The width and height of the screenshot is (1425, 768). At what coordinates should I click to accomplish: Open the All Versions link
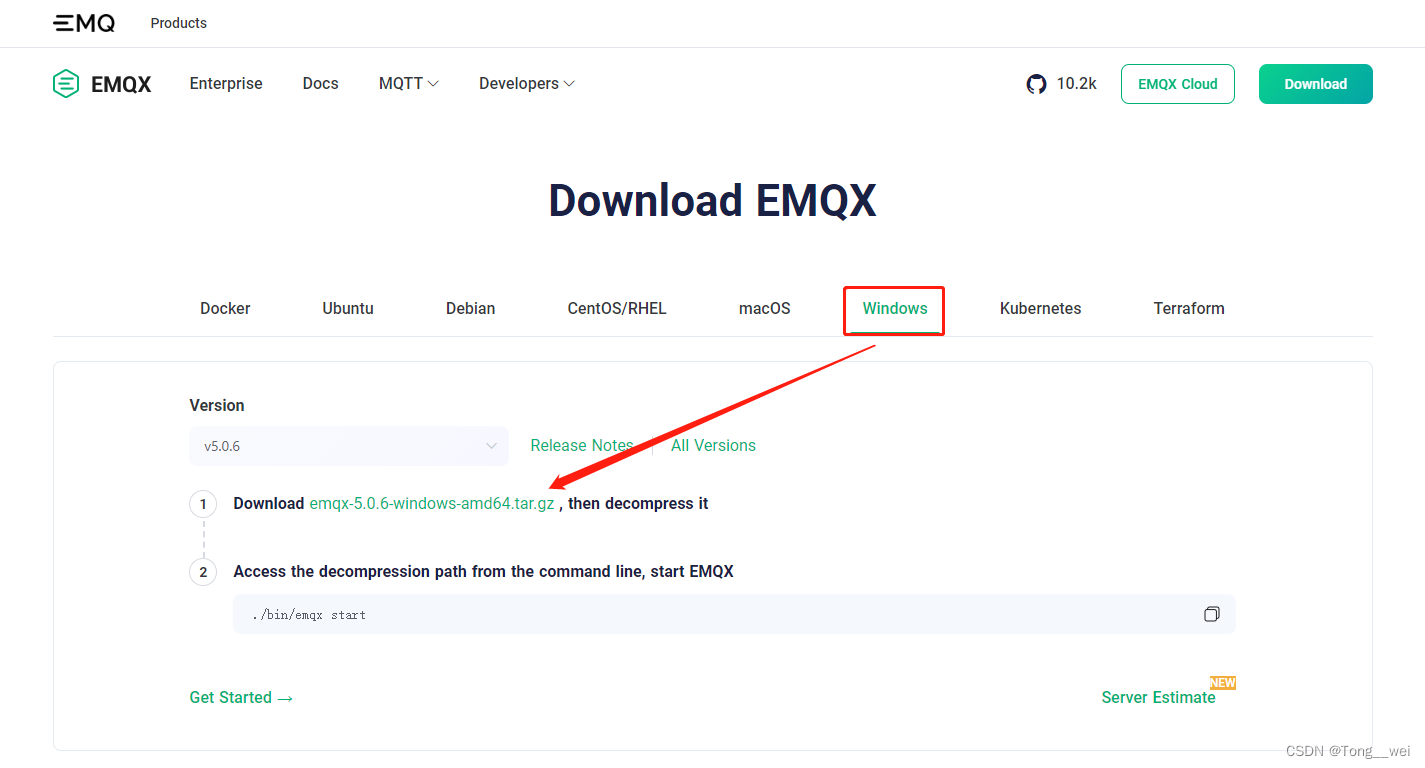tap(714, 446)
